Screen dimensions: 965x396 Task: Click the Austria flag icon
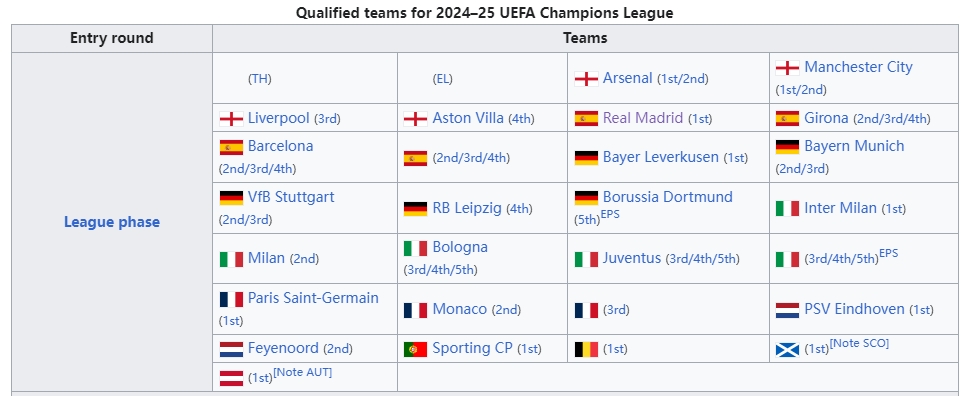(231, 378)
